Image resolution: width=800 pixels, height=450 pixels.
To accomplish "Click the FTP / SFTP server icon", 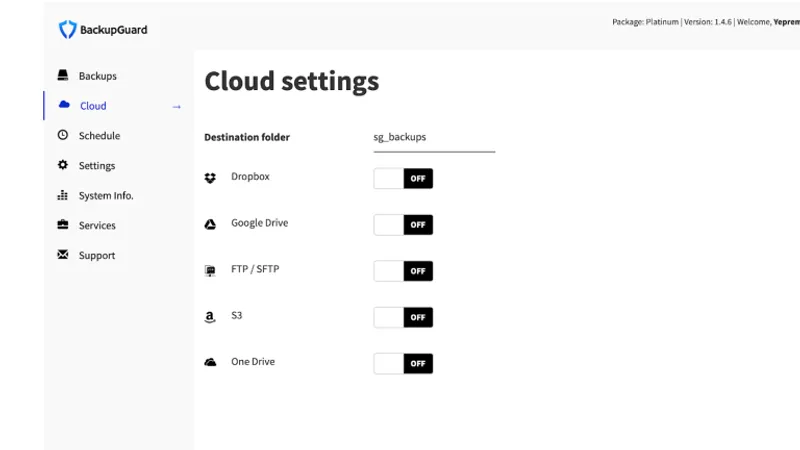I will (x=210, y=270).
